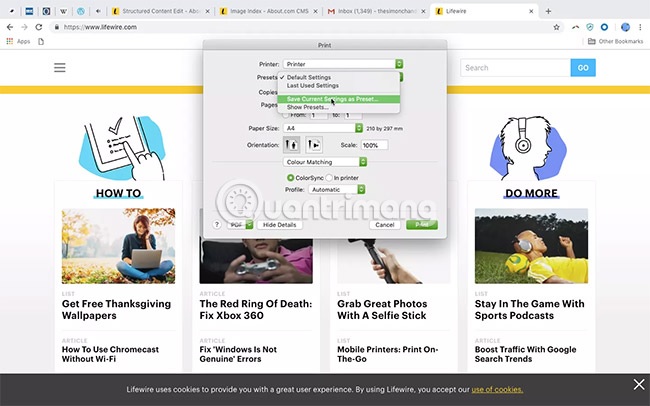650x406 pixels.
Task: Click the green Print button
Action: (422, 224)
